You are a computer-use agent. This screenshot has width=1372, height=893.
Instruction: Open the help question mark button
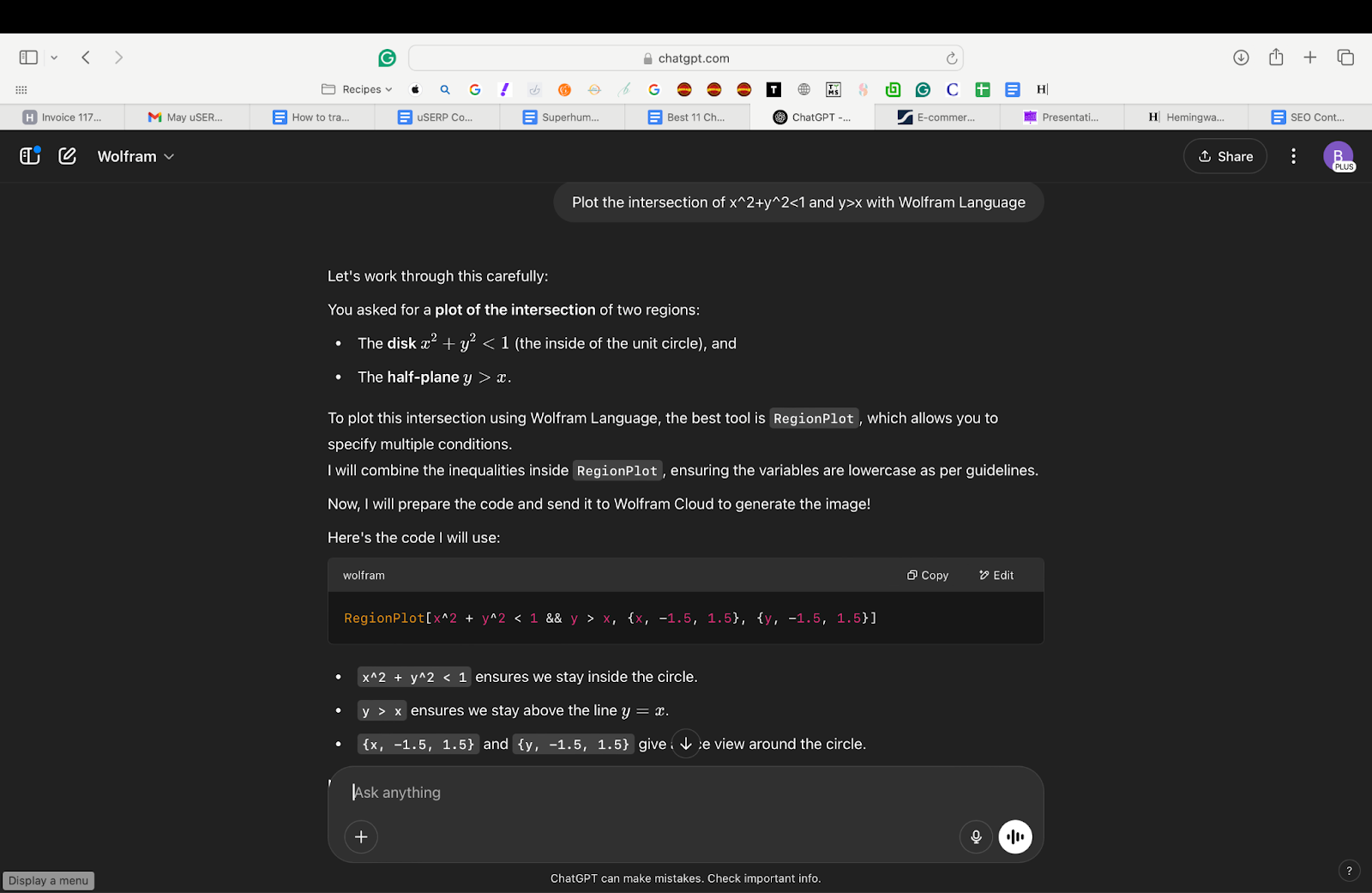click(1349, 871)
